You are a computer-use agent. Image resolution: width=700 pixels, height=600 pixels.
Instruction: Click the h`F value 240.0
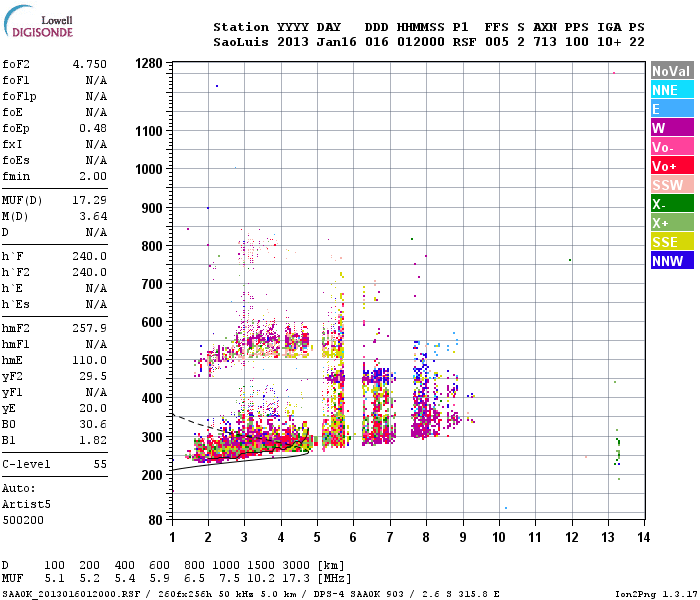90,256
